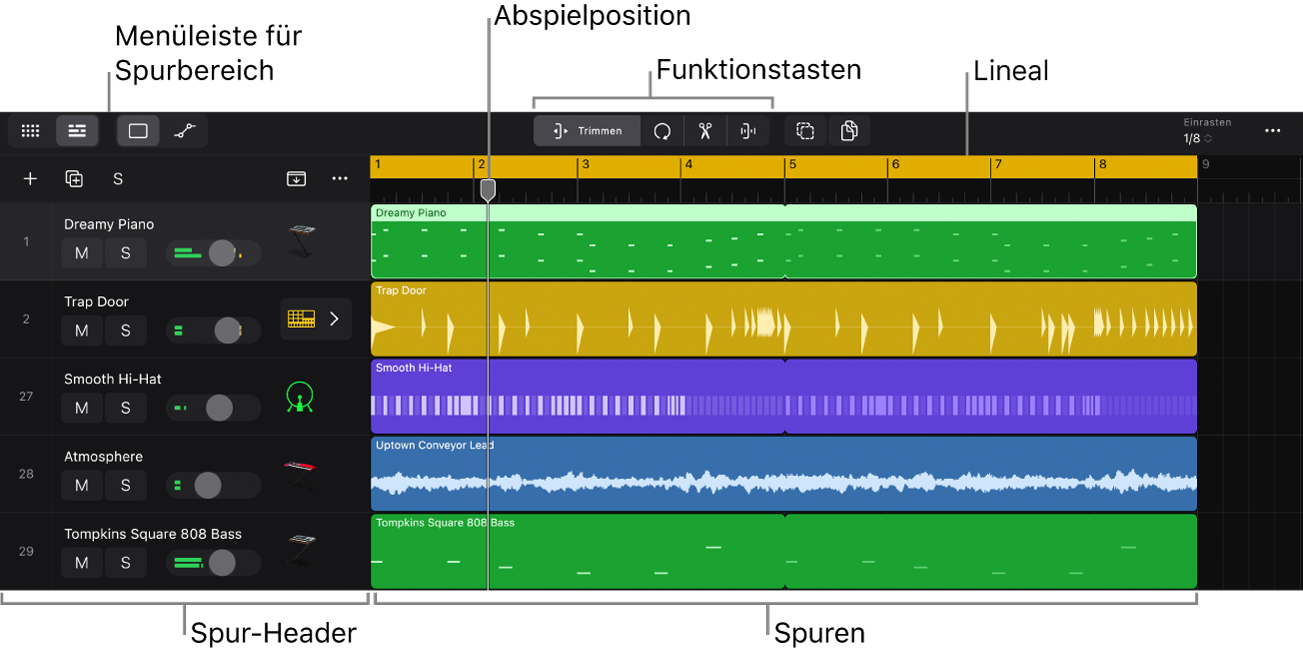Select the Atmosphere track name
The height and width of the screenshot is (660, 1303).
tap(103, 456)
